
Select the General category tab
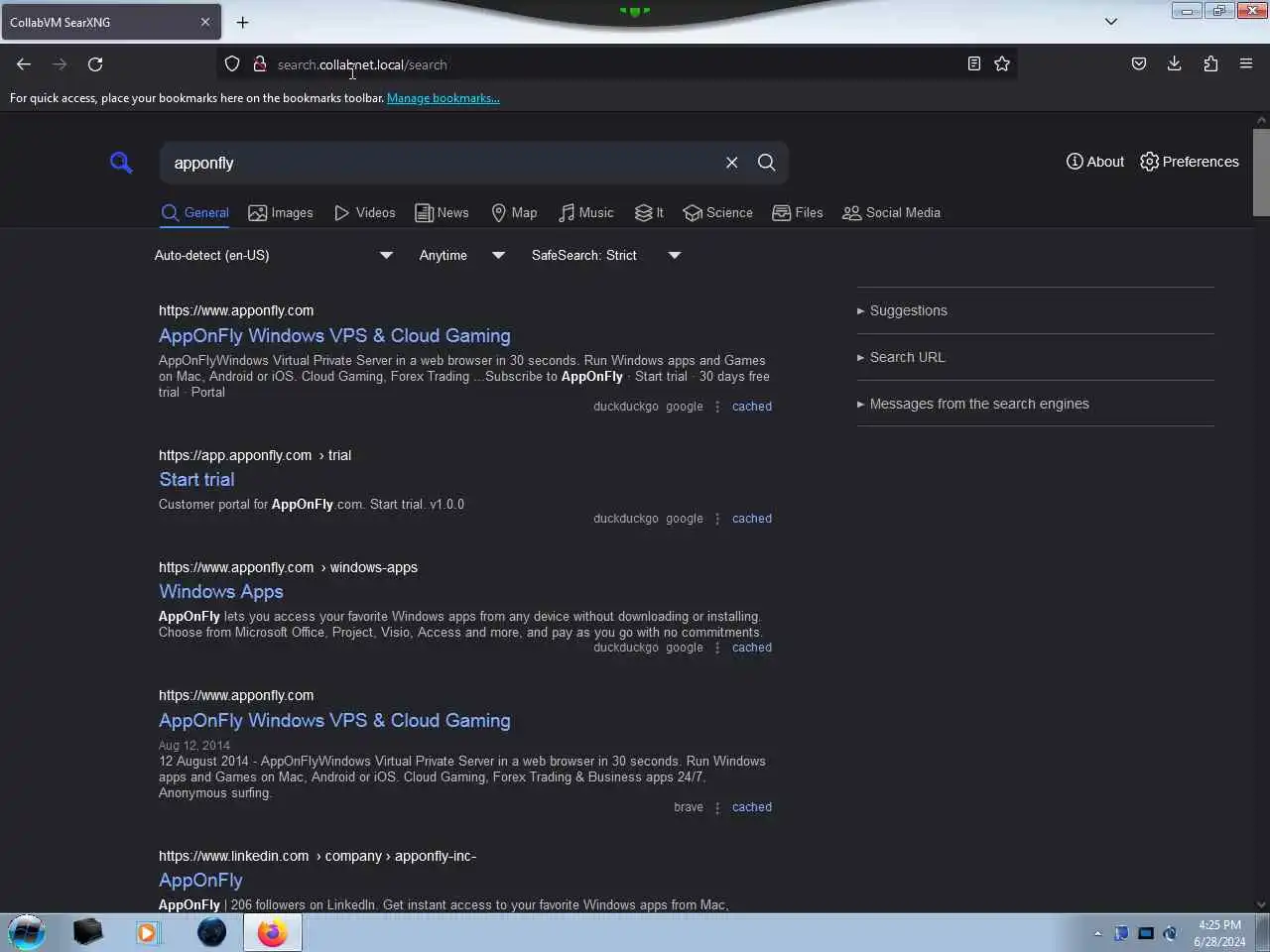(x=194, y=213)
